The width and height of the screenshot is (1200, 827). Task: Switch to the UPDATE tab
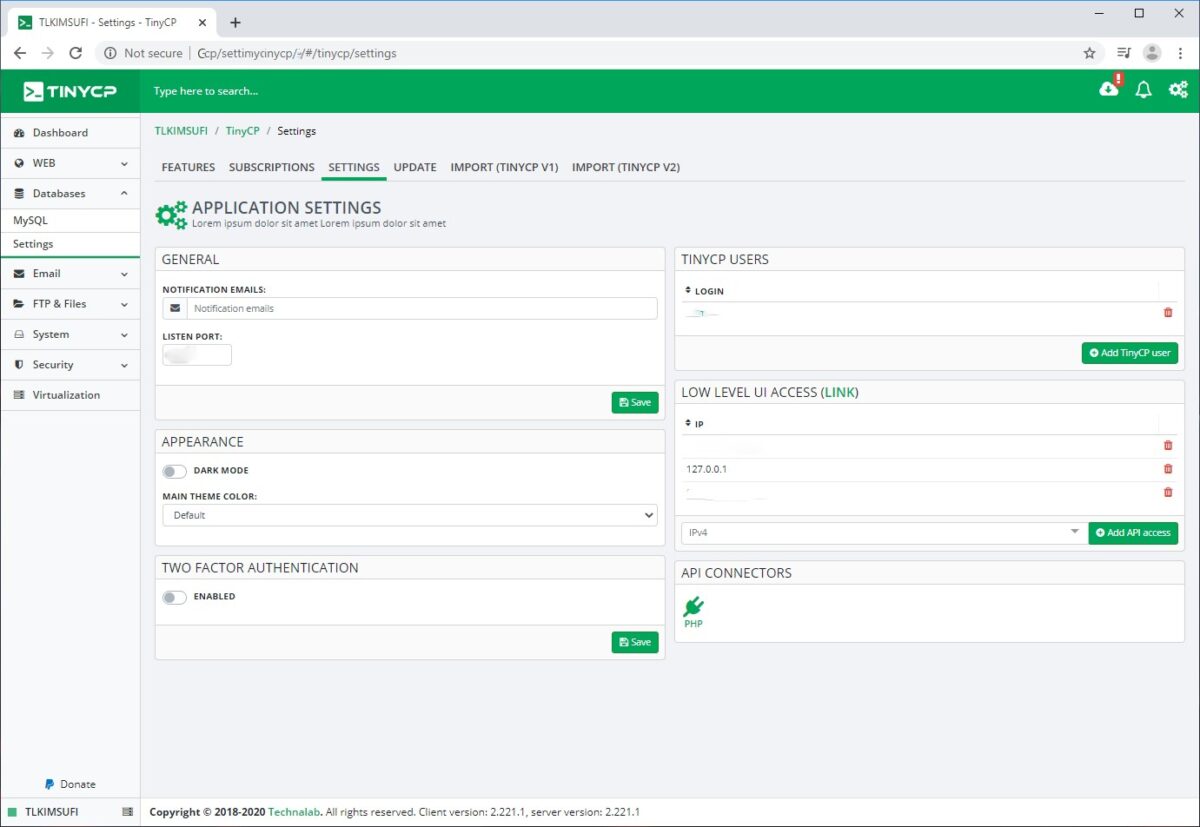tap(415, 167)
